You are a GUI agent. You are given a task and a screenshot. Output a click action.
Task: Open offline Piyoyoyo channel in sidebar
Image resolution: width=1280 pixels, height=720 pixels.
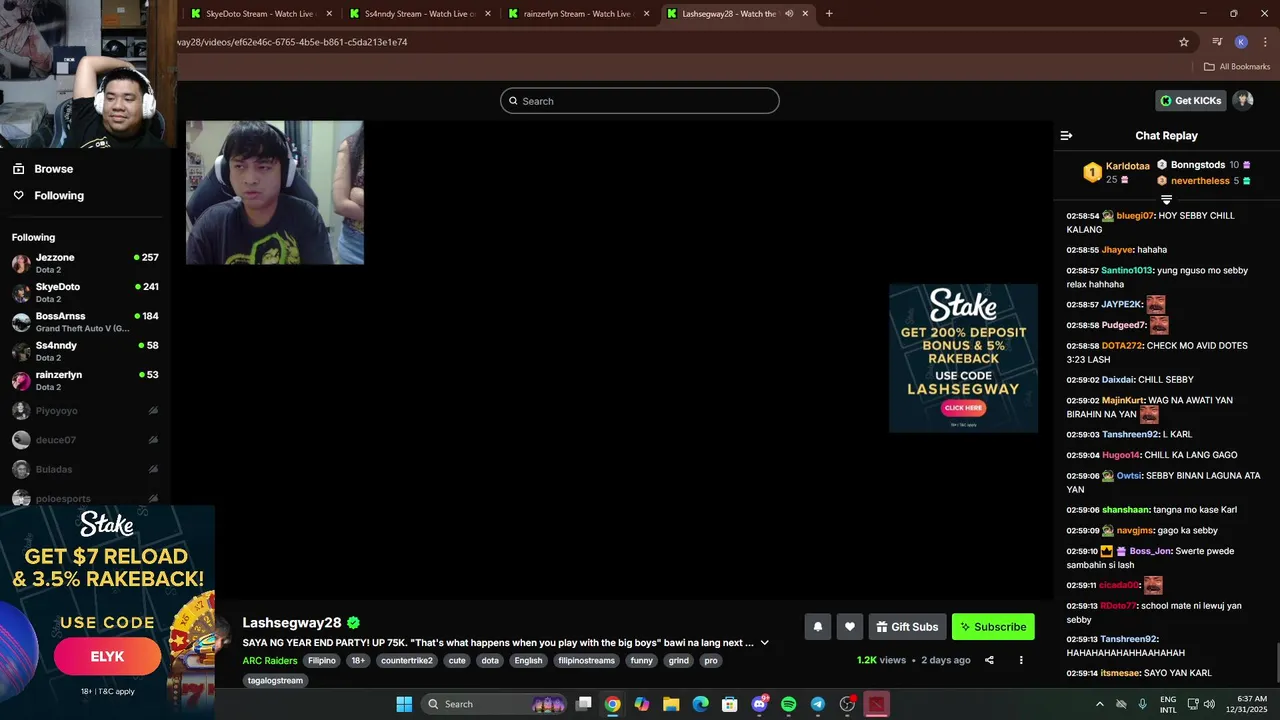point(85,410)
